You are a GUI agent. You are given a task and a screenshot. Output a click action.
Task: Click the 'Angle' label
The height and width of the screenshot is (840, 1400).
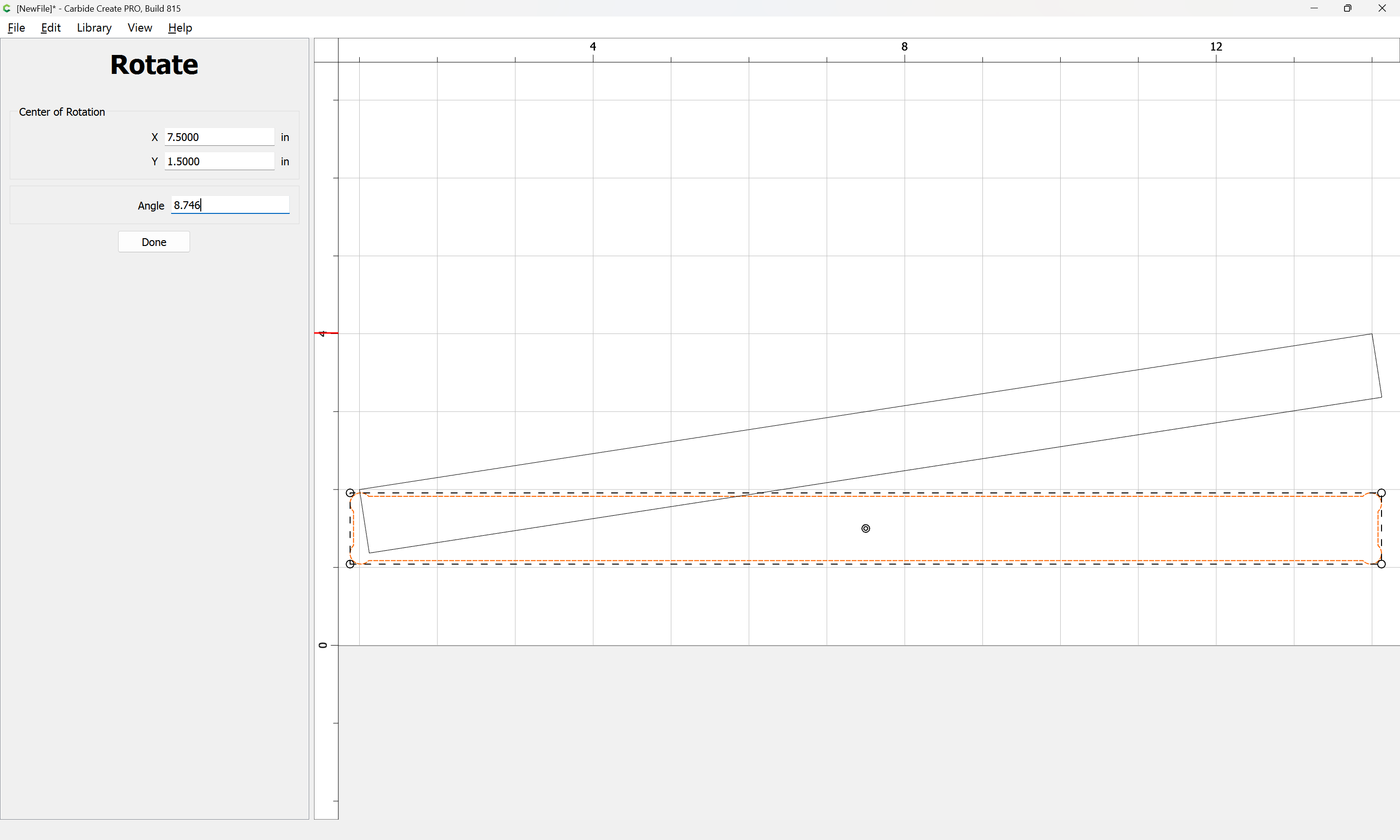[x=151, y=206]
